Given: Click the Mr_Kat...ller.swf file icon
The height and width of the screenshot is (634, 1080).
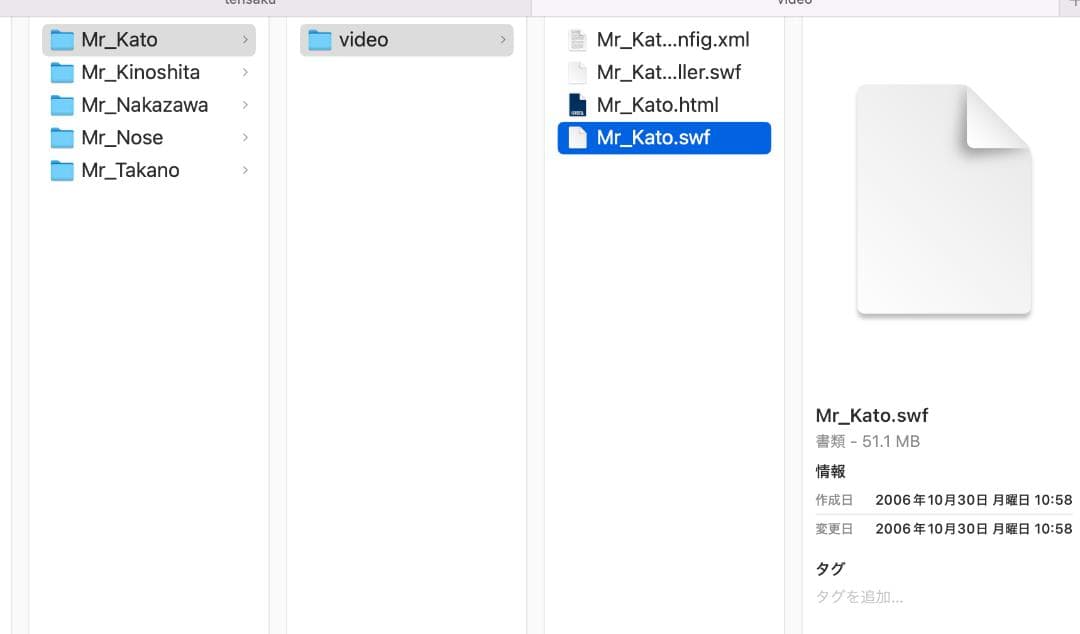Looking at the screenshot, I should point(576,71).
